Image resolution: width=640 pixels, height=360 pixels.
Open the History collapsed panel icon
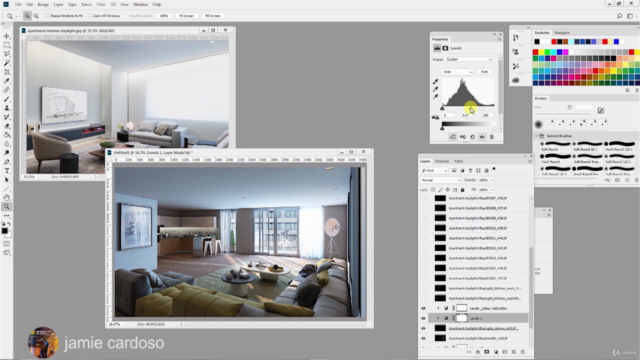[516, 38]
